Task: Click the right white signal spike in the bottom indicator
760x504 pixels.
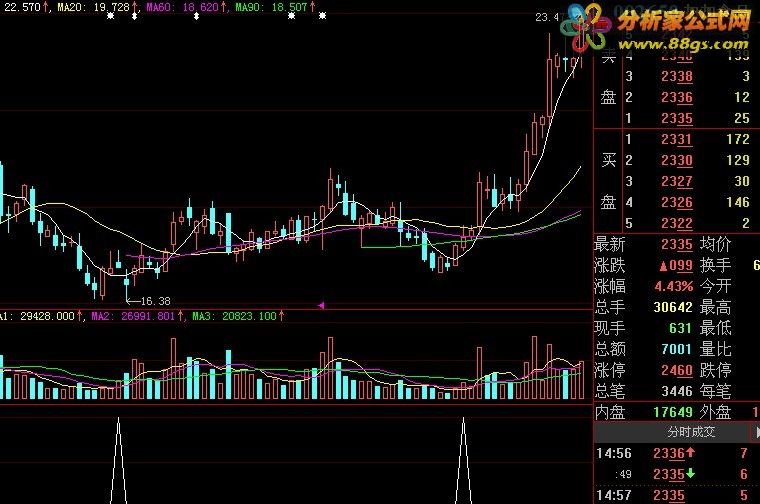Action: coord(463,460)
